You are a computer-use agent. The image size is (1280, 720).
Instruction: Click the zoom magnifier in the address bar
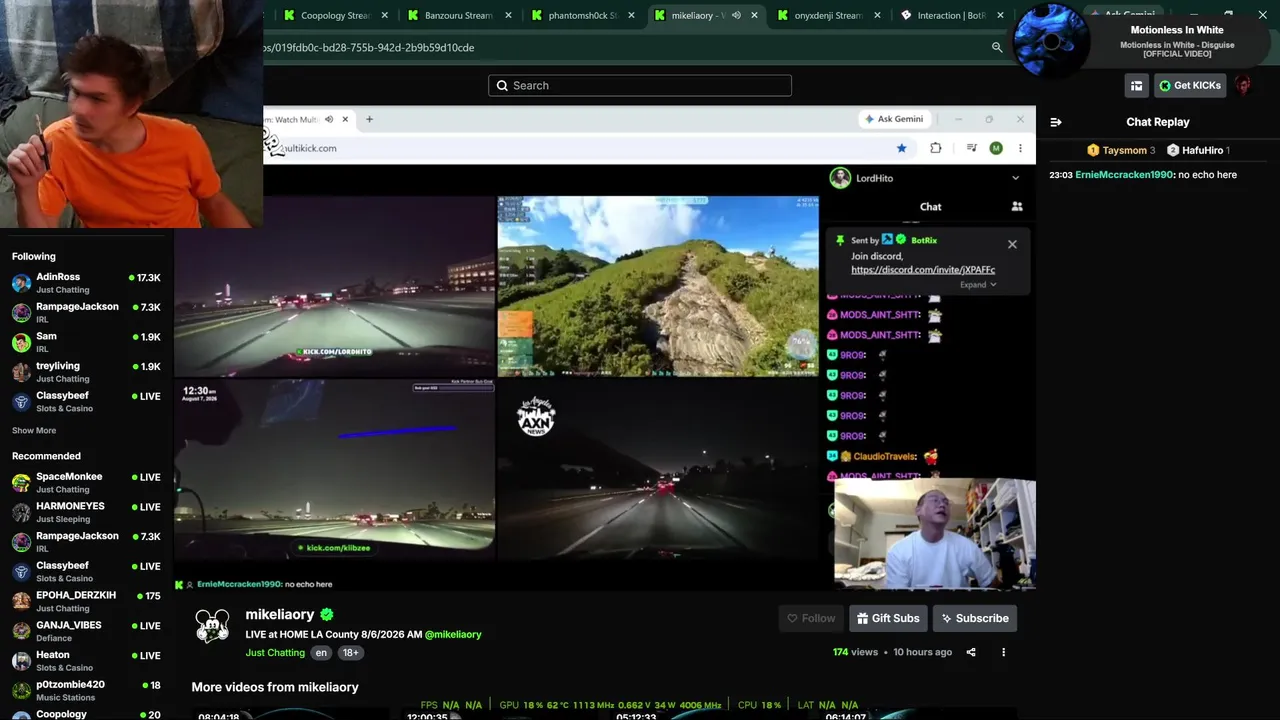point(997,47)
